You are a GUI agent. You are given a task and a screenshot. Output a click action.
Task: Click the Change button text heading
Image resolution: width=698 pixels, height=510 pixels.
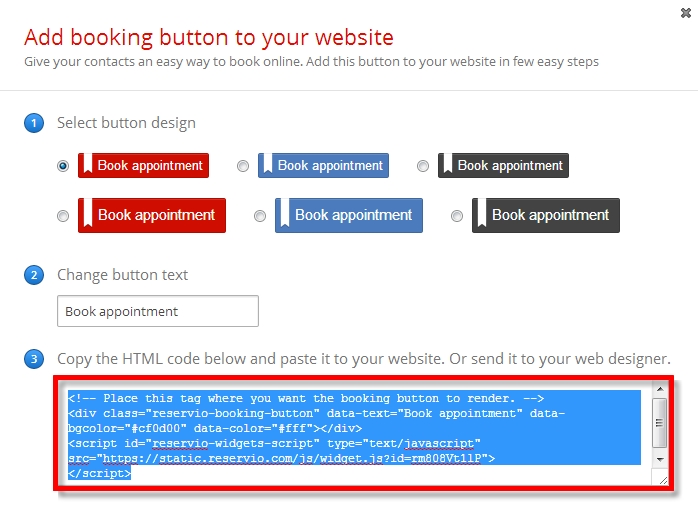(x=122, y=275)
